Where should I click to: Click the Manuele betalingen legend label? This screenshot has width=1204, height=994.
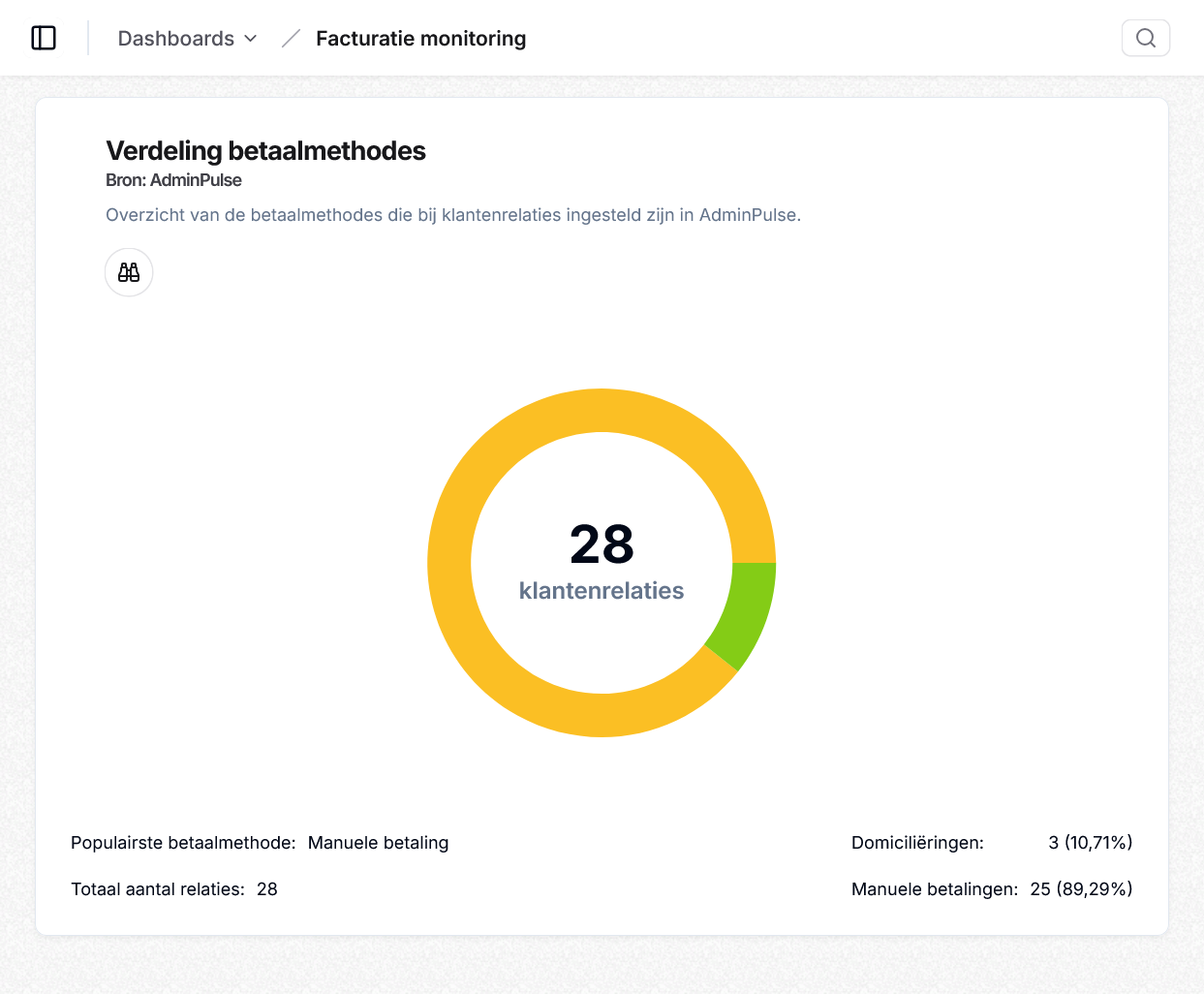(934, 889)
